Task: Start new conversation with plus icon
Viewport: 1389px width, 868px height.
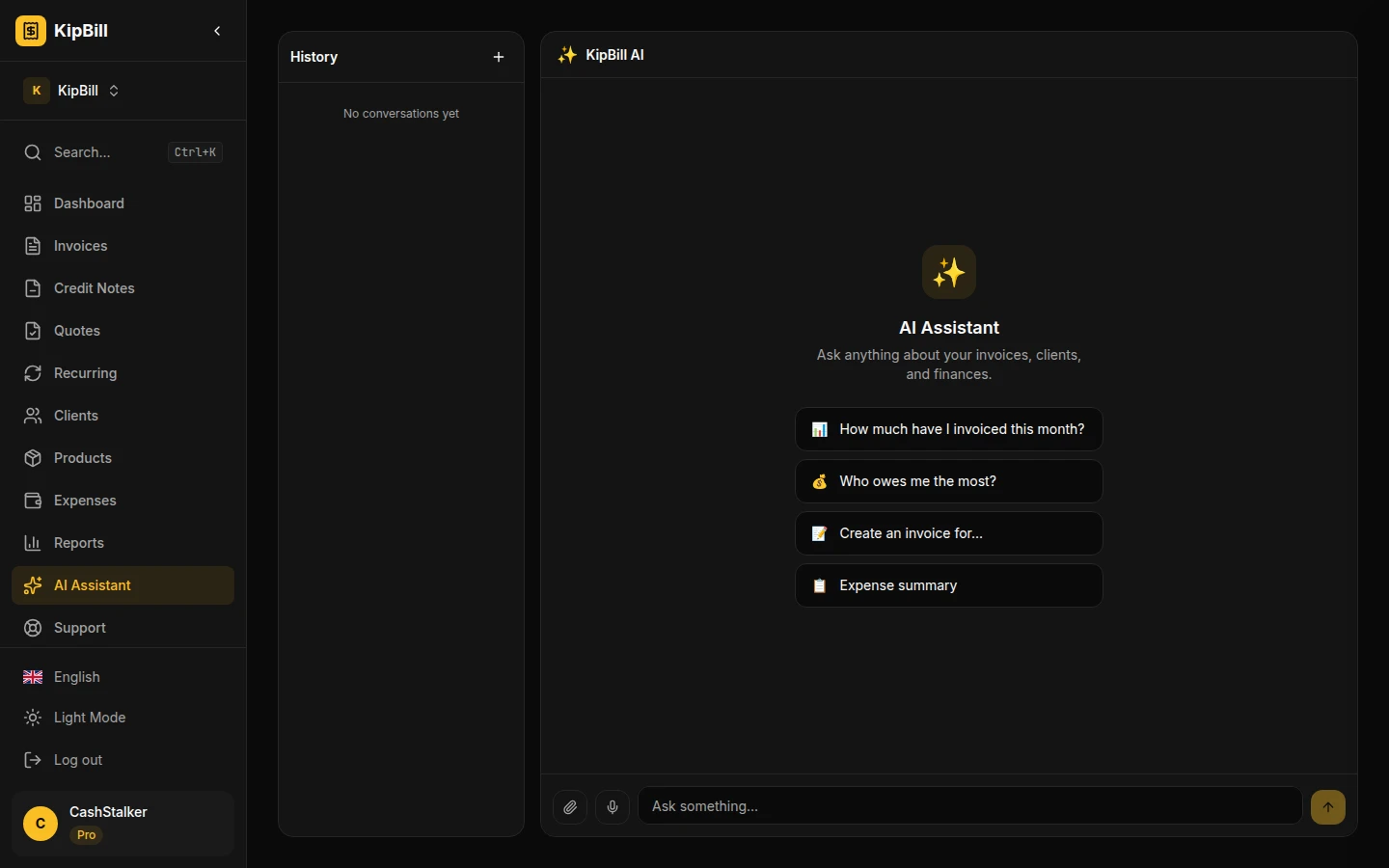Action: (x=499, y=57)
